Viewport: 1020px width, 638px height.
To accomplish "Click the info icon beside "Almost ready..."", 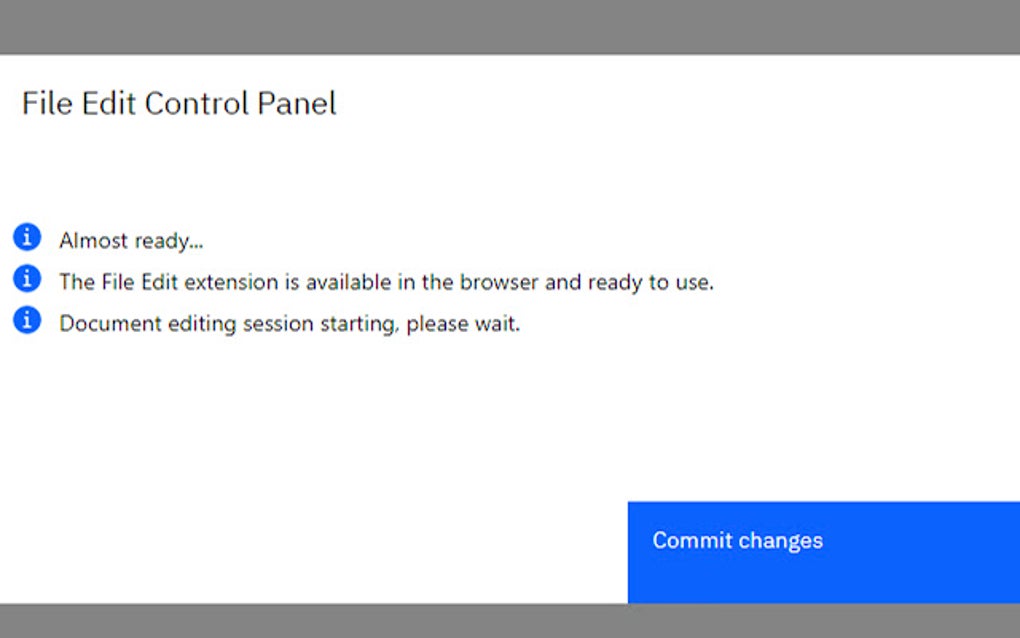I will (x=27, y=236).
